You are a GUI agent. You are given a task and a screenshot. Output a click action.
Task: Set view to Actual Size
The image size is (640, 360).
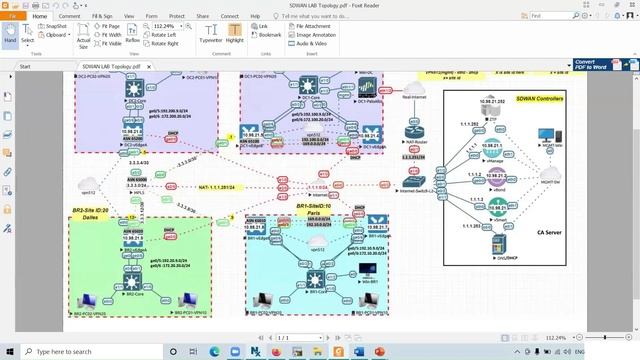83,36
